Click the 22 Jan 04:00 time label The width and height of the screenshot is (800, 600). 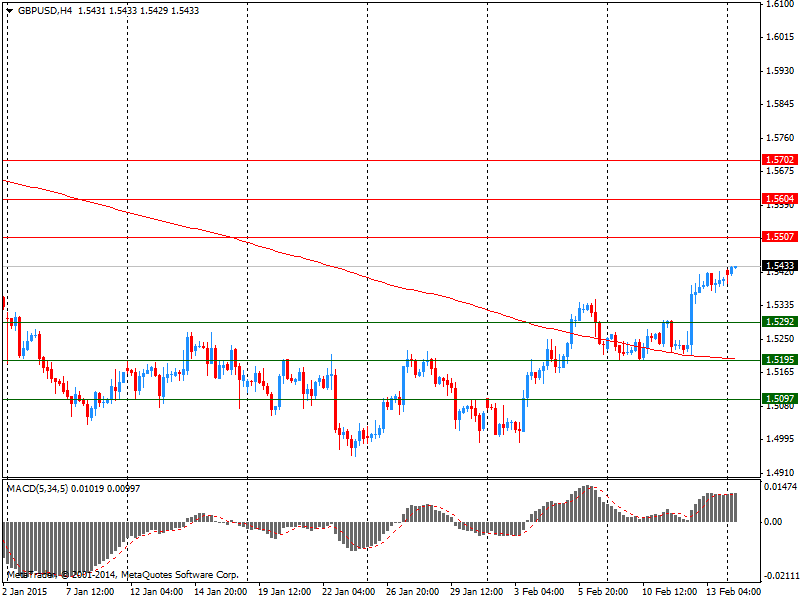click(x=348, y=592)
